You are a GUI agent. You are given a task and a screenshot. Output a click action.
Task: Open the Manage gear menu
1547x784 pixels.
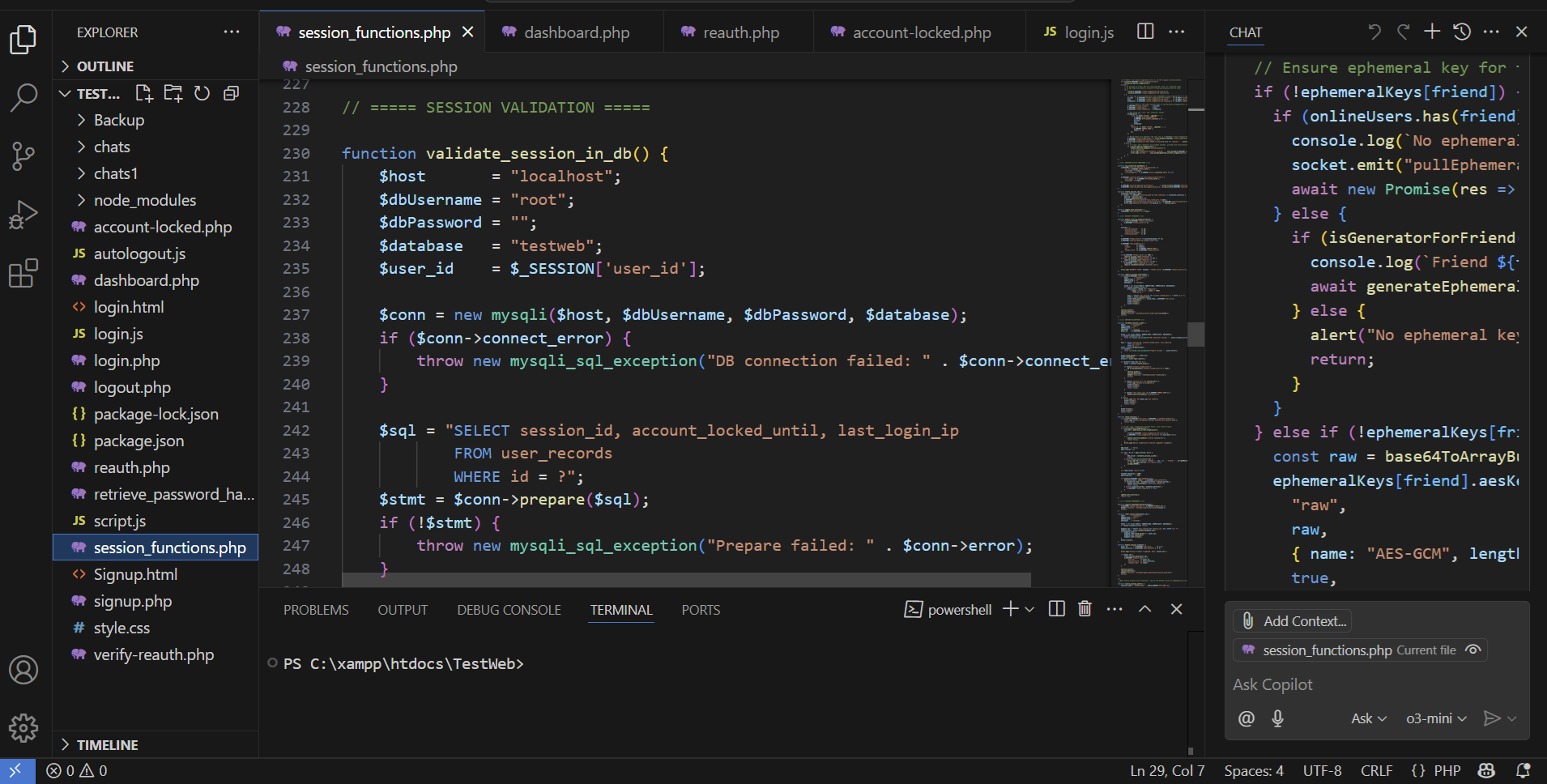[23, 728]
